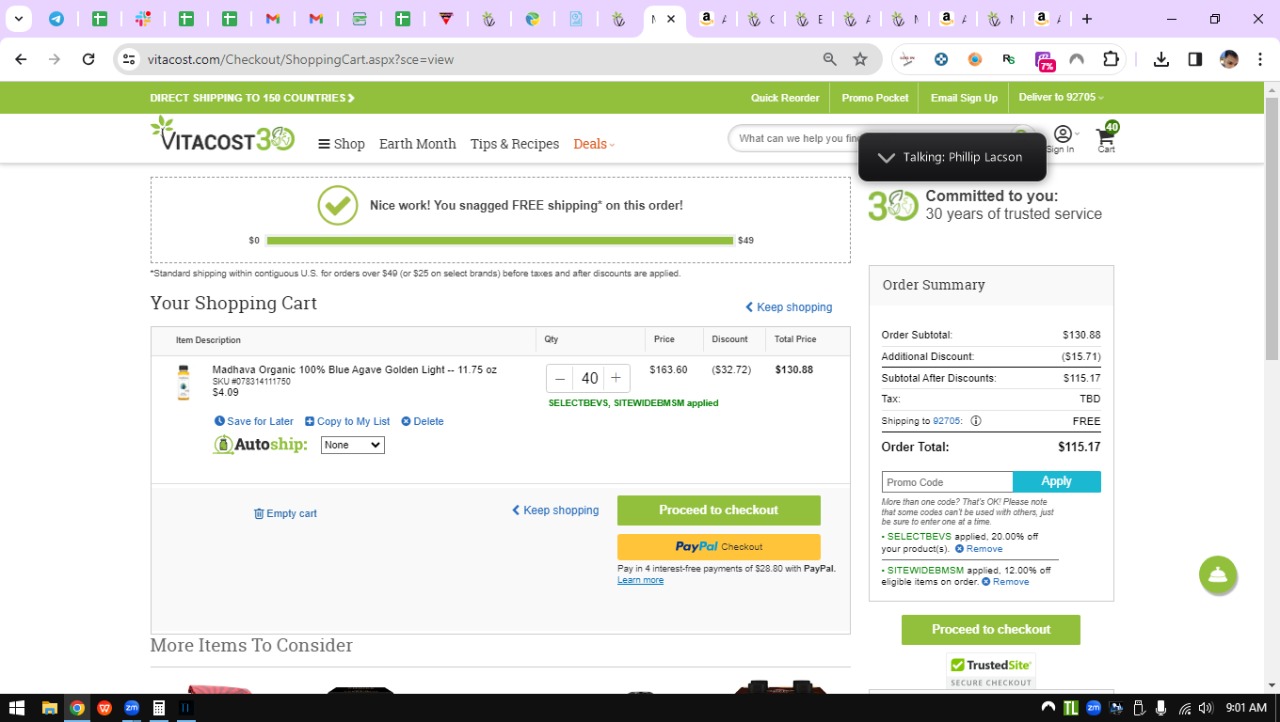This screenshot has height=722, width=1280.
Task: Open the Cart icon with 40 items
Action: pos(1107,137)
